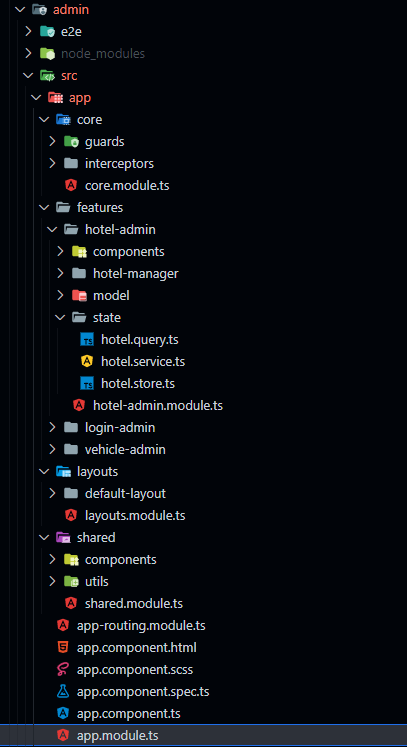Viewport: 407px width, 747px height.
Task: Expand the node_modules folder chevron
Action: pyautogui.click(x=28, y=53)
